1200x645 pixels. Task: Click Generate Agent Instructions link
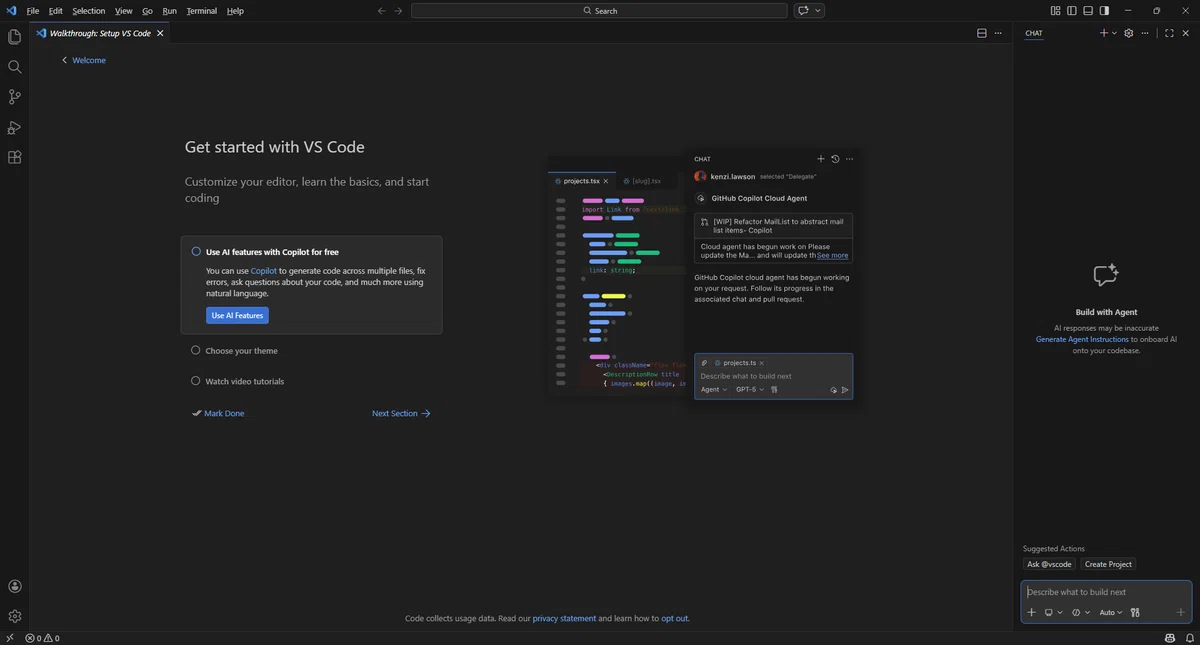(x=1082, y=339)
